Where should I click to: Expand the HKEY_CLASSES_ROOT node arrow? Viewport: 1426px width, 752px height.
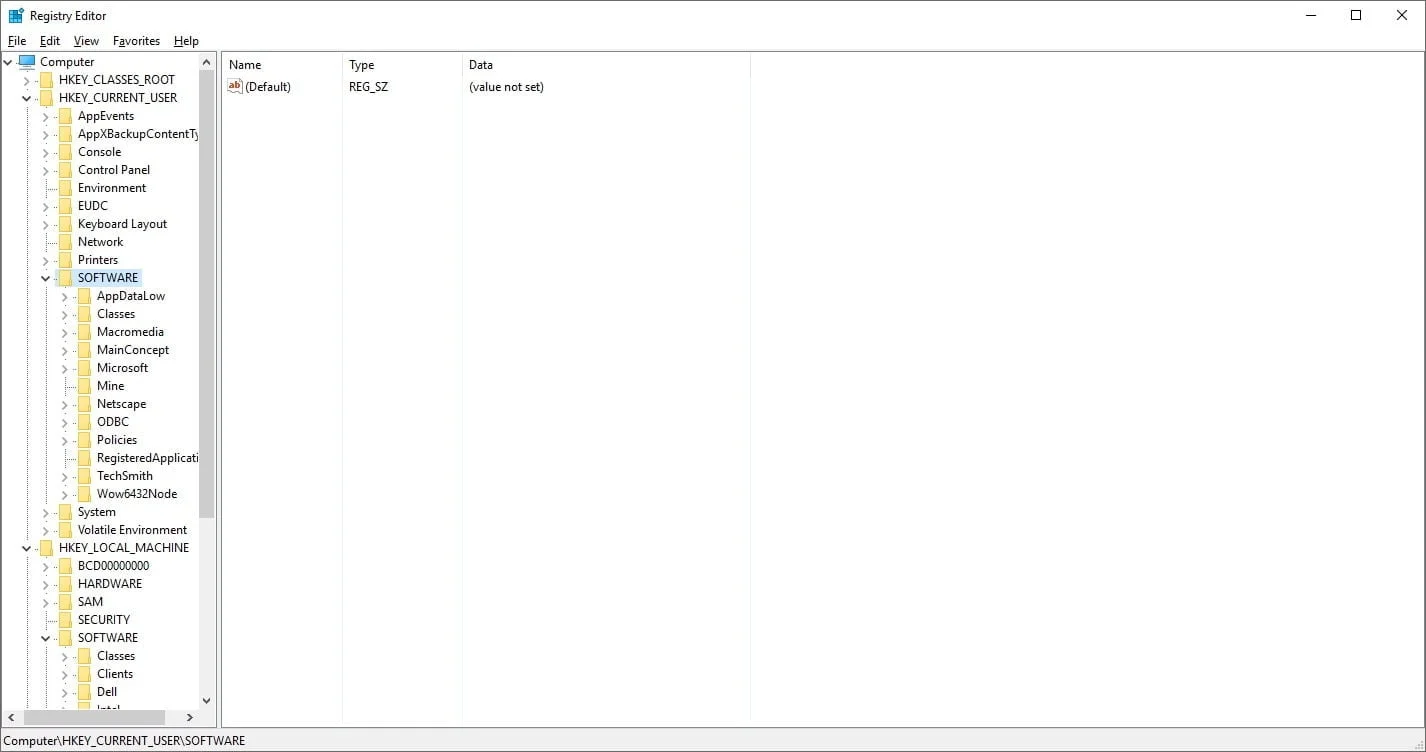click(x=26, y=79)
